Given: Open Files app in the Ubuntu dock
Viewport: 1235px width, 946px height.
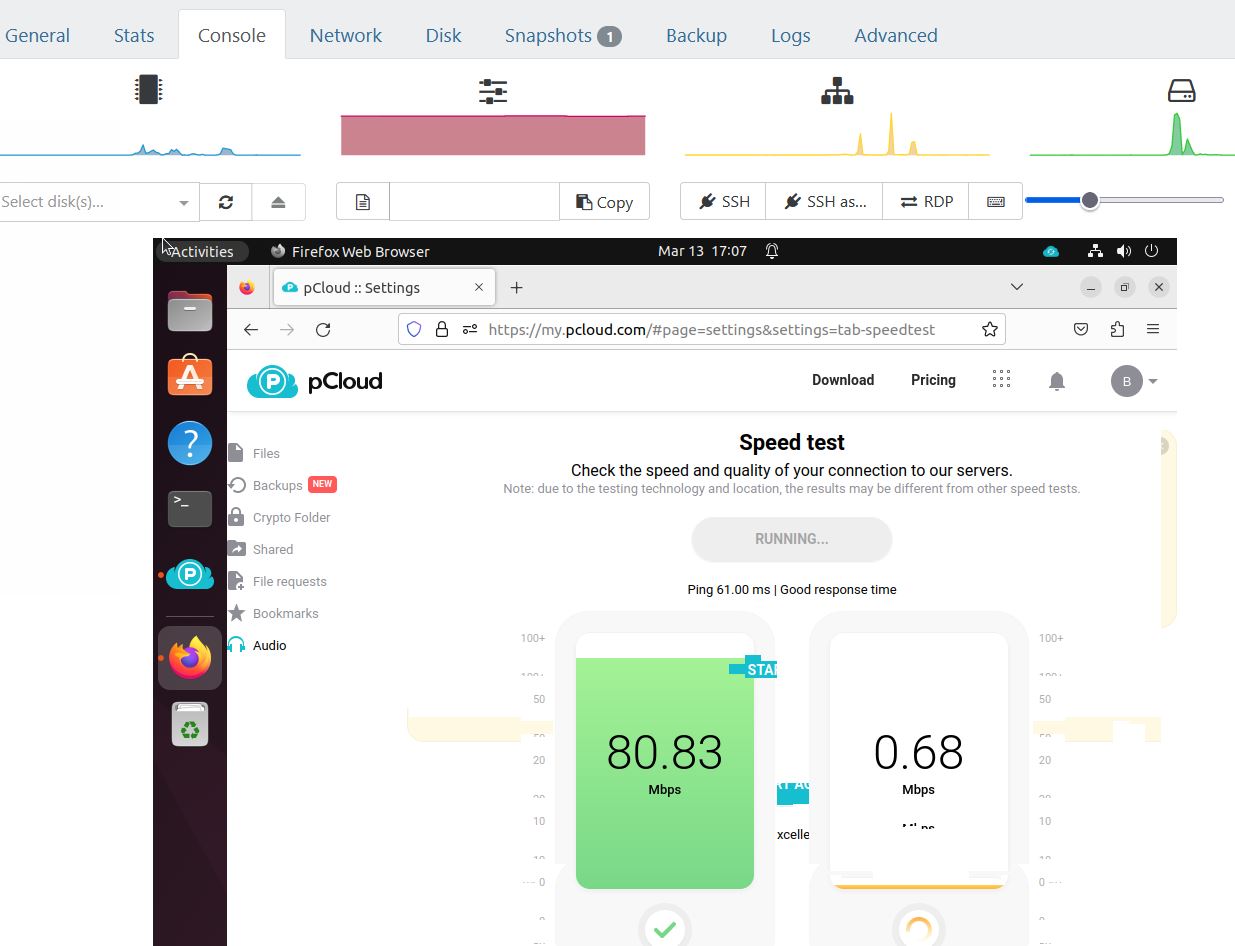Looking at the screenshot, I should 190,311.
